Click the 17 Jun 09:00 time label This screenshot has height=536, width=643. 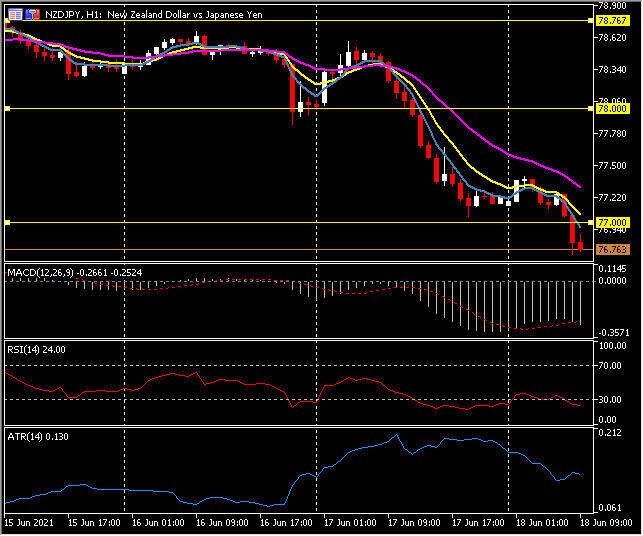[414, 523]
